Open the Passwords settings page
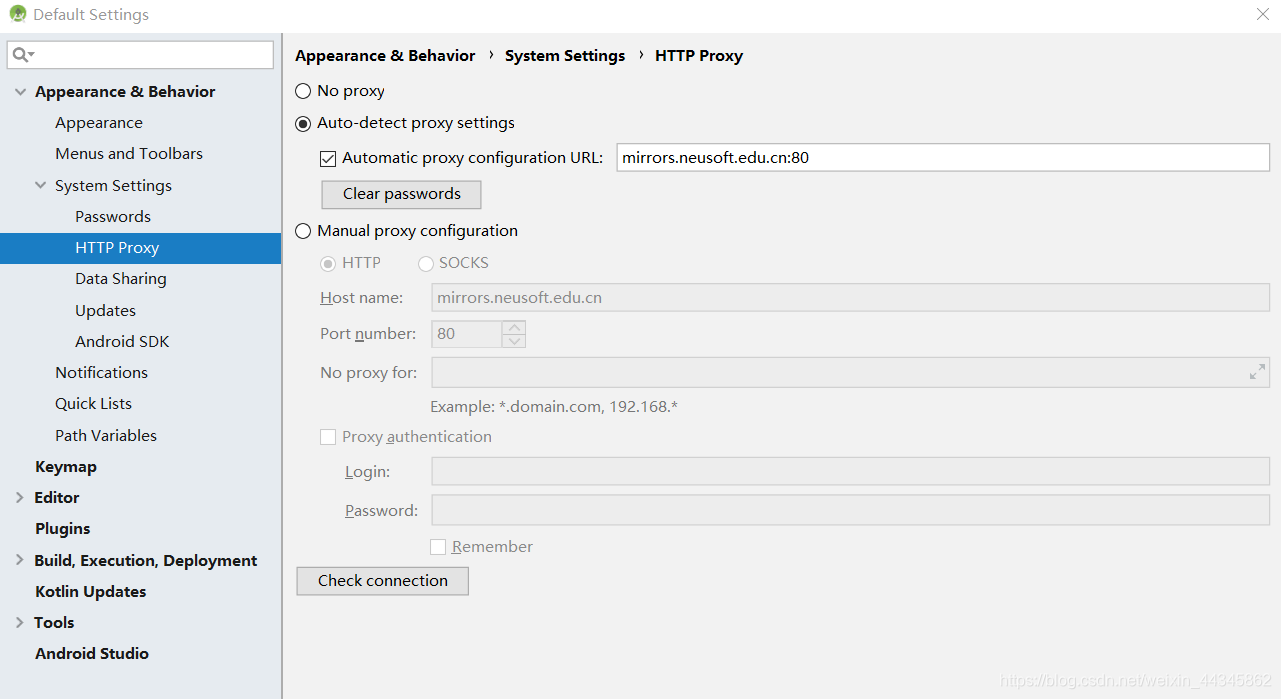This screenshot has width=1281, height=699. (113, 217)
